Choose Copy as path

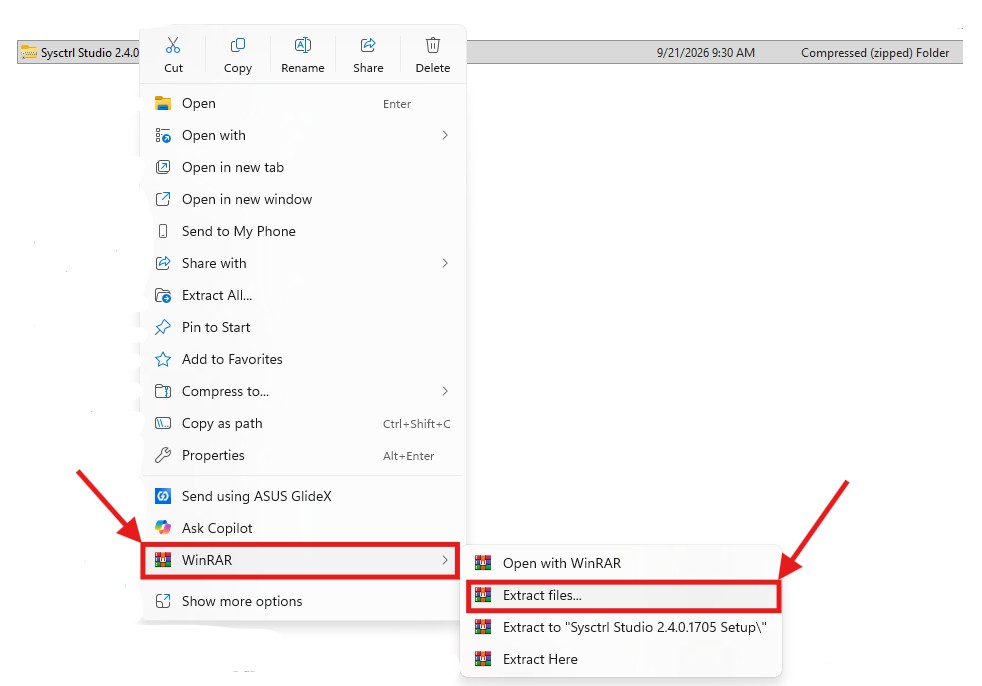click(302, 424)
